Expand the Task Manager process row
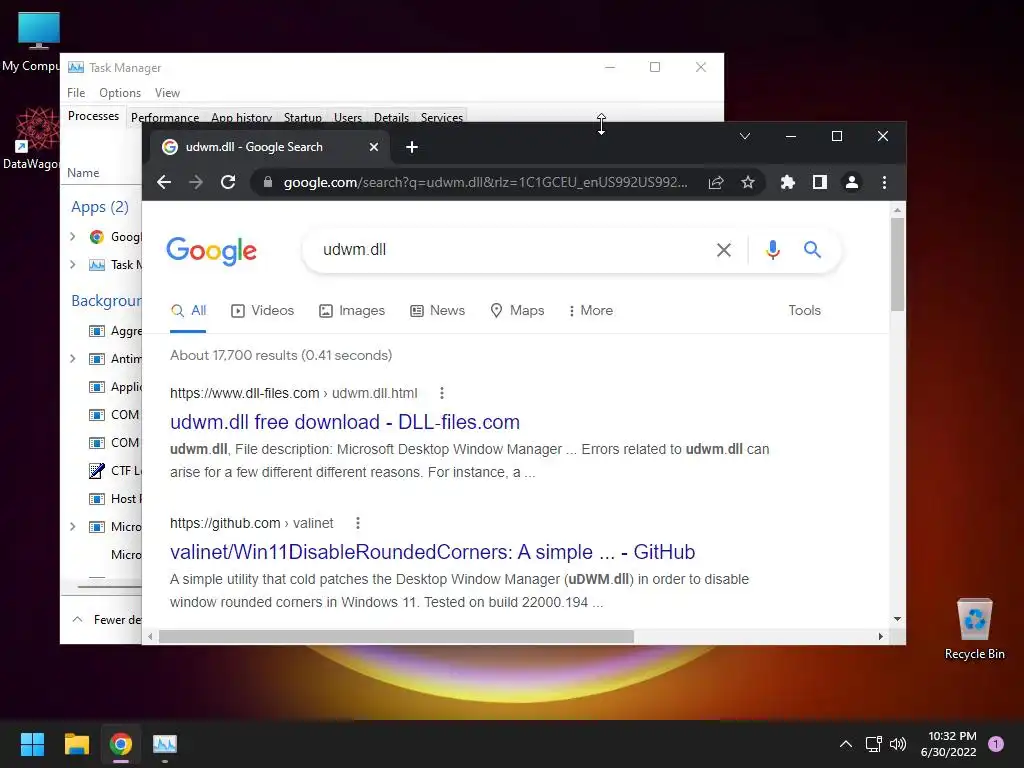 tap(73, 264)
